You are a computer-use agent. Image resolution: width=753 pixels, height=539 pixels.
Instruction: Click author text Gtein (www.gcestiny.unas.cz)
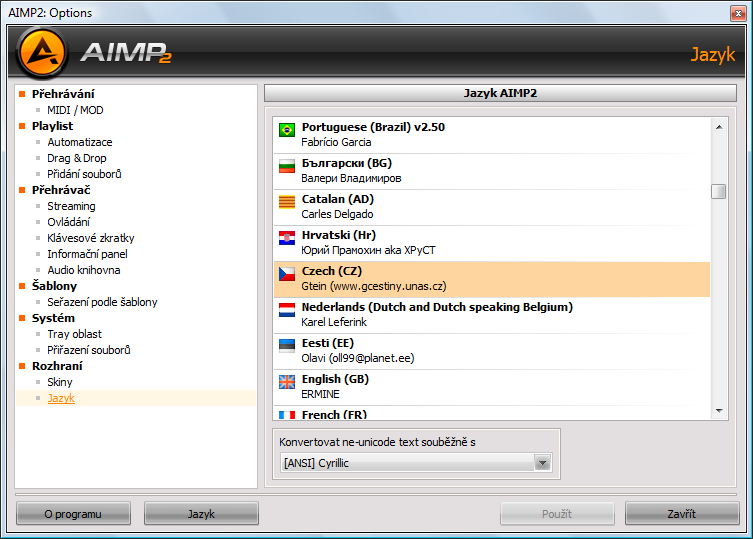(x=374, y=286)
